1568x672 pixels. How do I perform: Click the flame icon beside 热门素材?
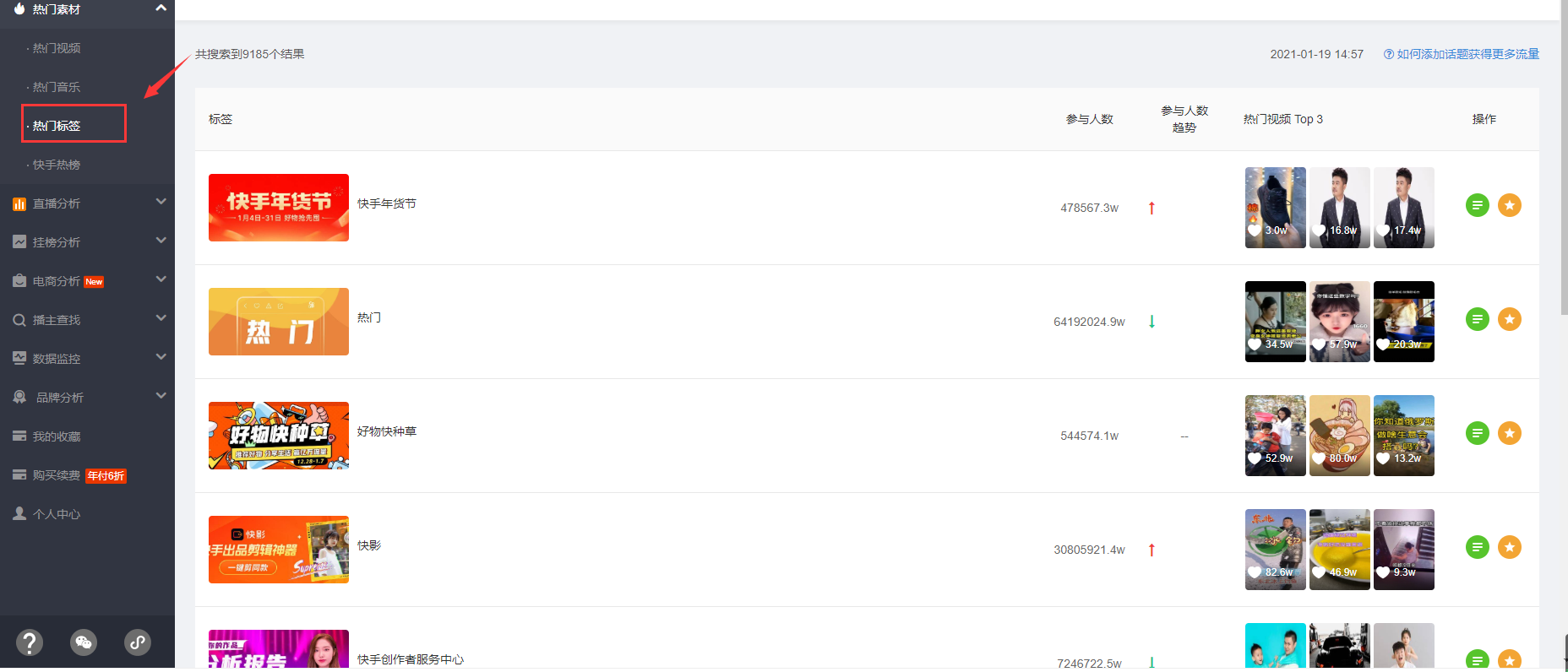pyautogui.click(x=19, y=8)
